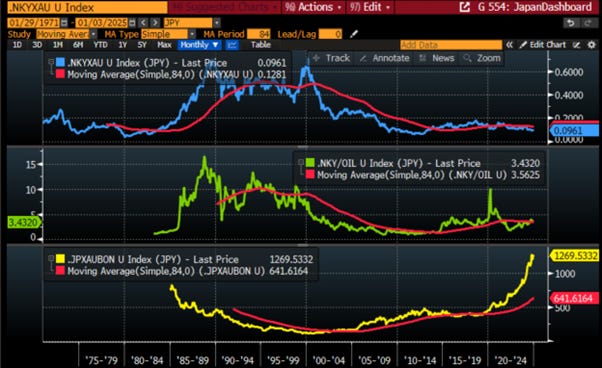
Task: Open chart settings gear icon
Action: pos(592,45)
